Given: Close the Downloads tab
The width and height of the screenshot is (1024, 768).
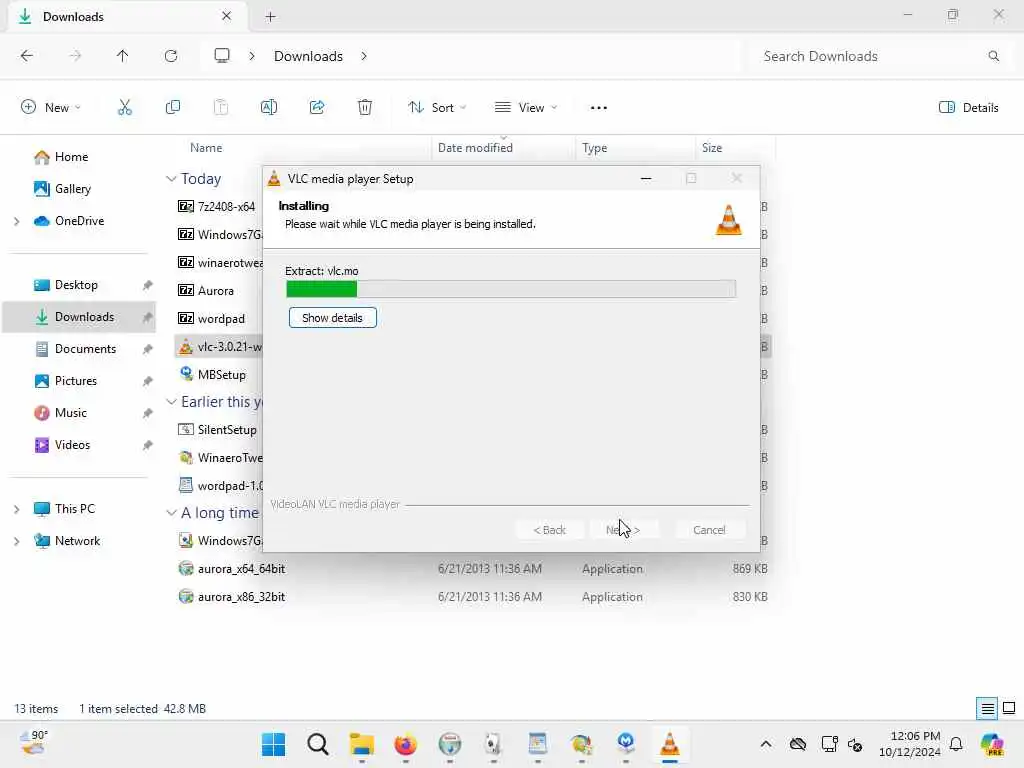Looking at the screenshot, I should point(226,16).
